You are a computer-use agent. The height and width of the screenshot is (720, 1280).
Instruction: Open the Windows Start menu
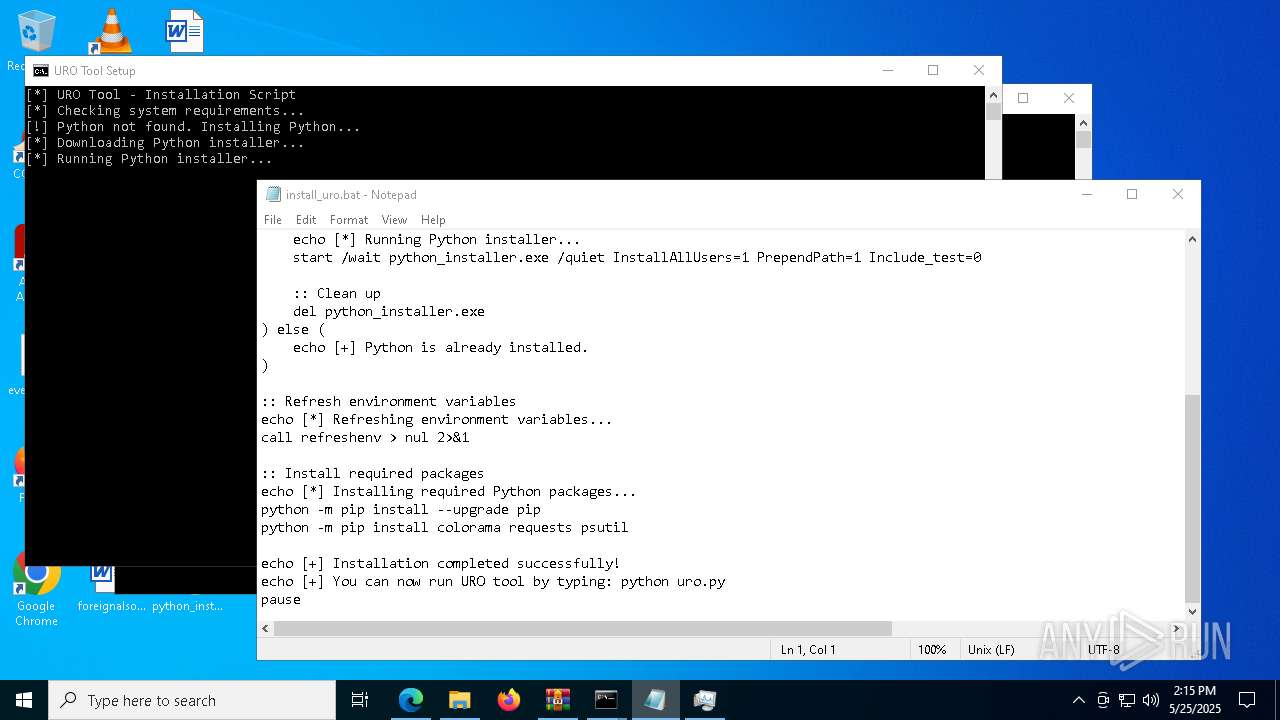(24, 700)
